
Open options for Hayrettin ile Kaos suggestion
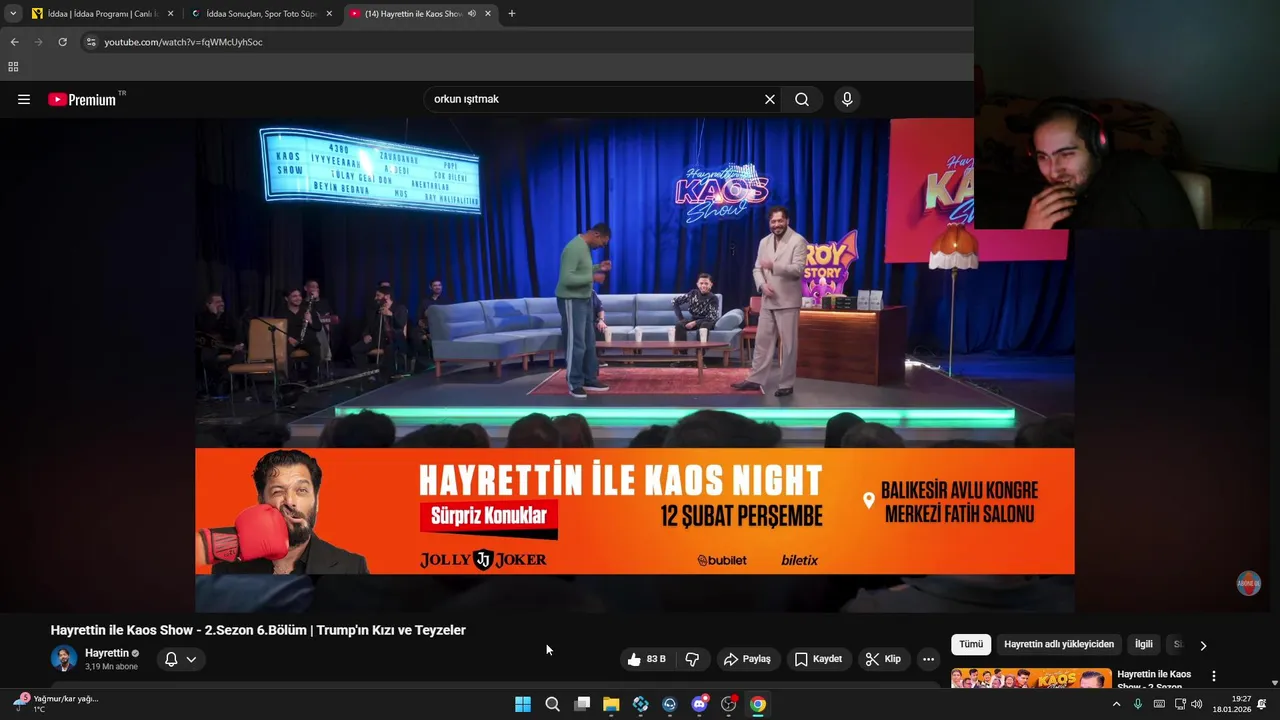(x=1214, y=677)
